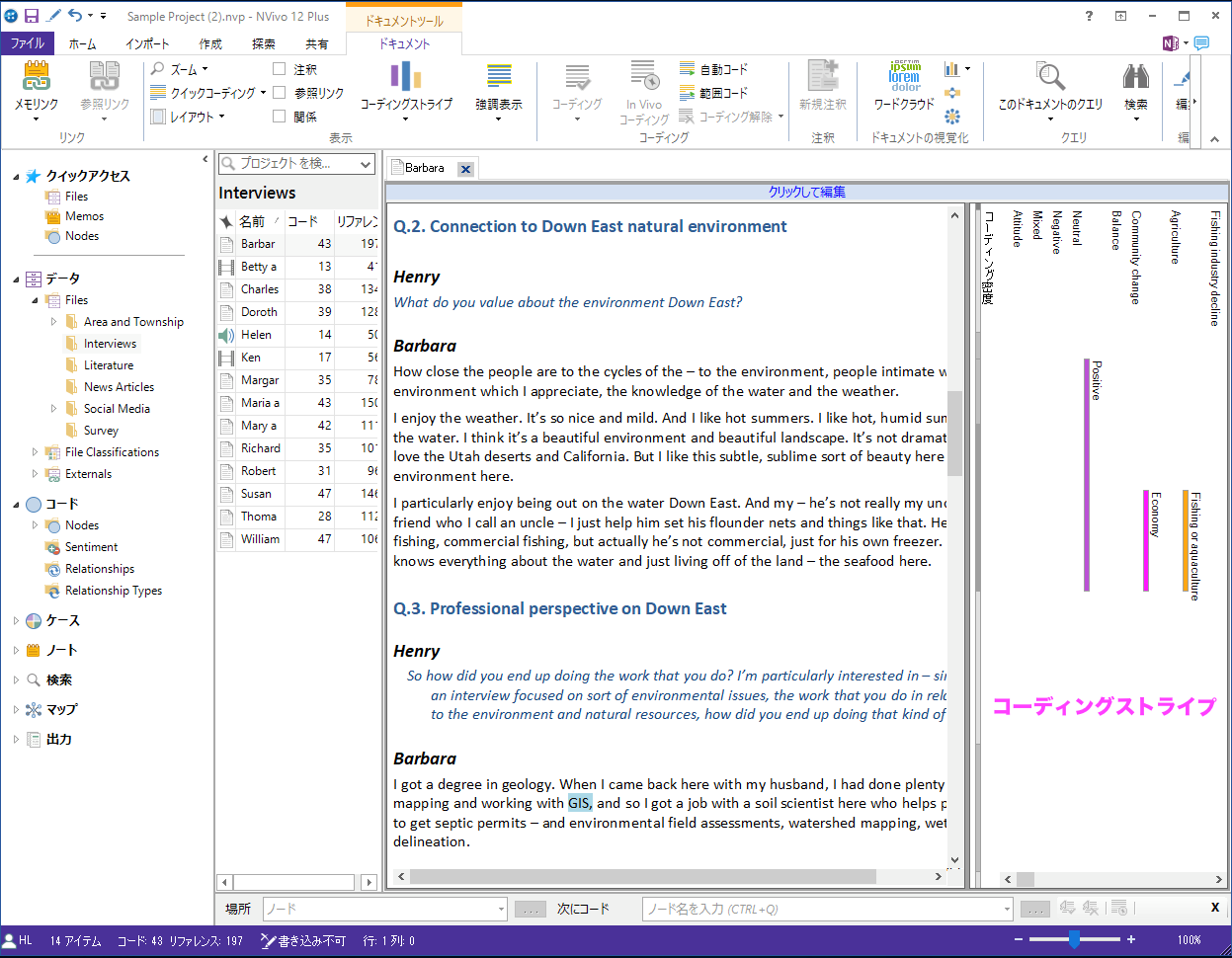Open the コーディングストライプ coding stripes tool
Image resolution: width=1232 pixels, height=958 pixels.
pyautogui.click(x=406, y=77)
